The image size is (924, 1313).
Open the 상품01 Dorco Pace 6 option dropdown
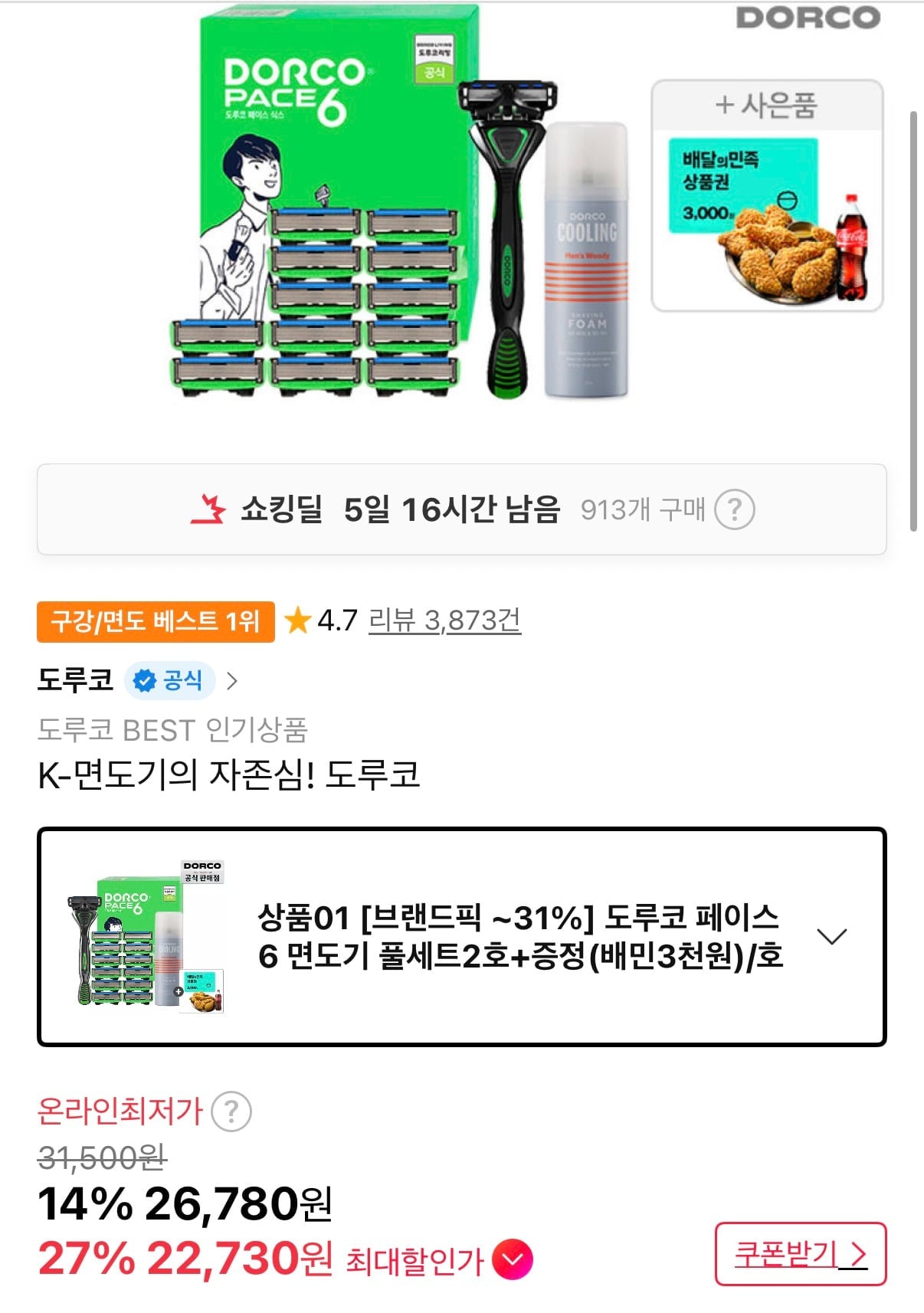tap(462, 936)
